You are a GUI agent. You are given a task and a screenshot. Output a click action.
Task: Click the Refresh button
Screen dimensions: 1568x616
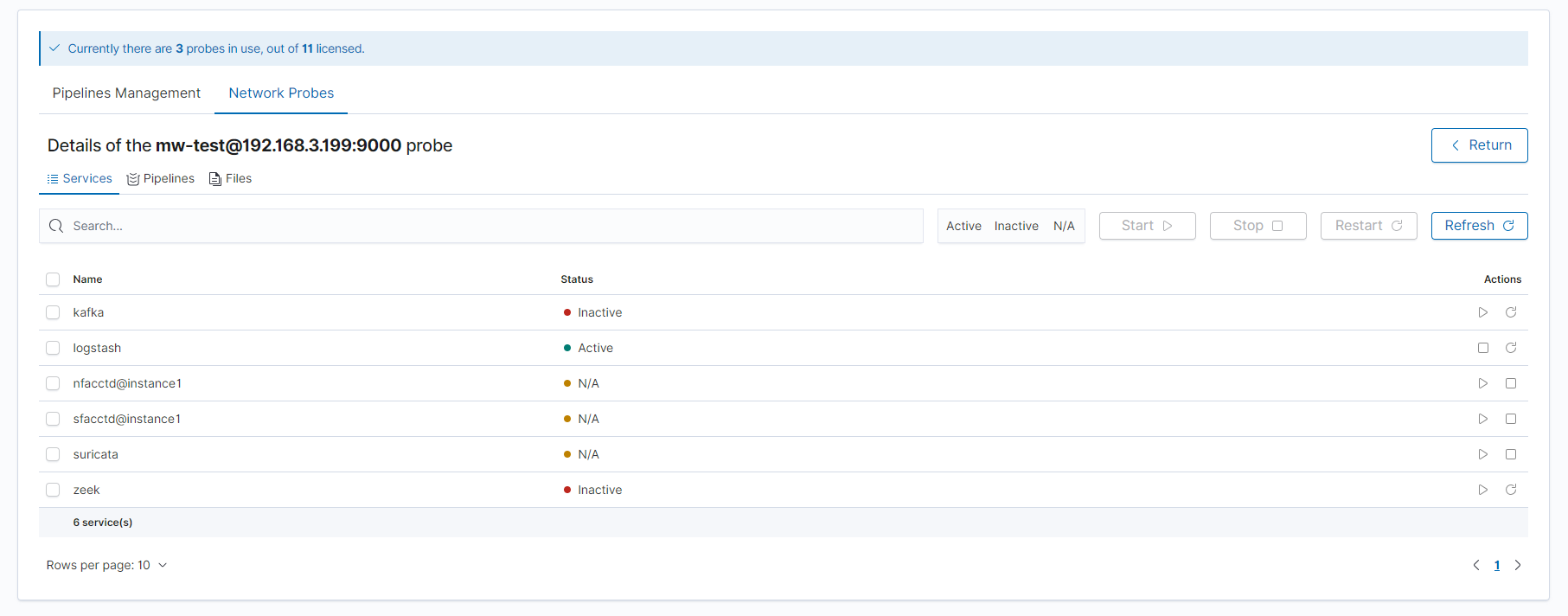[x=1478, y=226]
